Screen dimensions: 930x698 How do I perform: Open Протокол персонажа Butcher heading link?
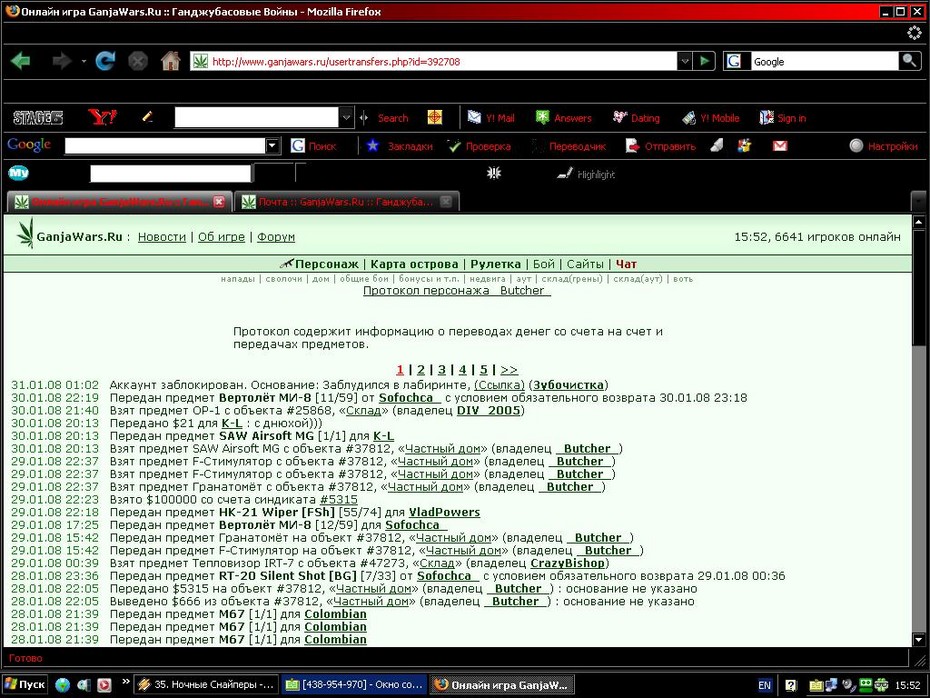(x=457, y=291)
